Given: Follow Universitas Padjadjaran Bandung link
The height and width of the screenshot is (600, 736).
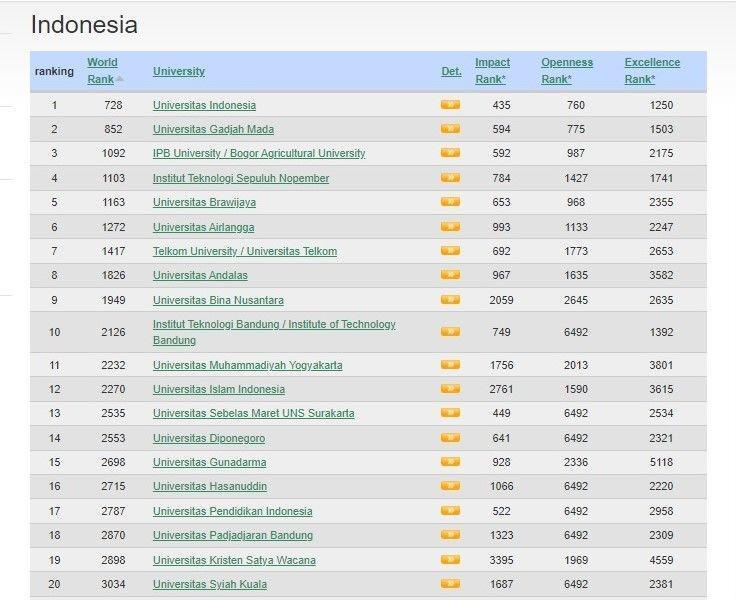Looking at the screenshot, I should pyautogui.click(x=233, y=535).
